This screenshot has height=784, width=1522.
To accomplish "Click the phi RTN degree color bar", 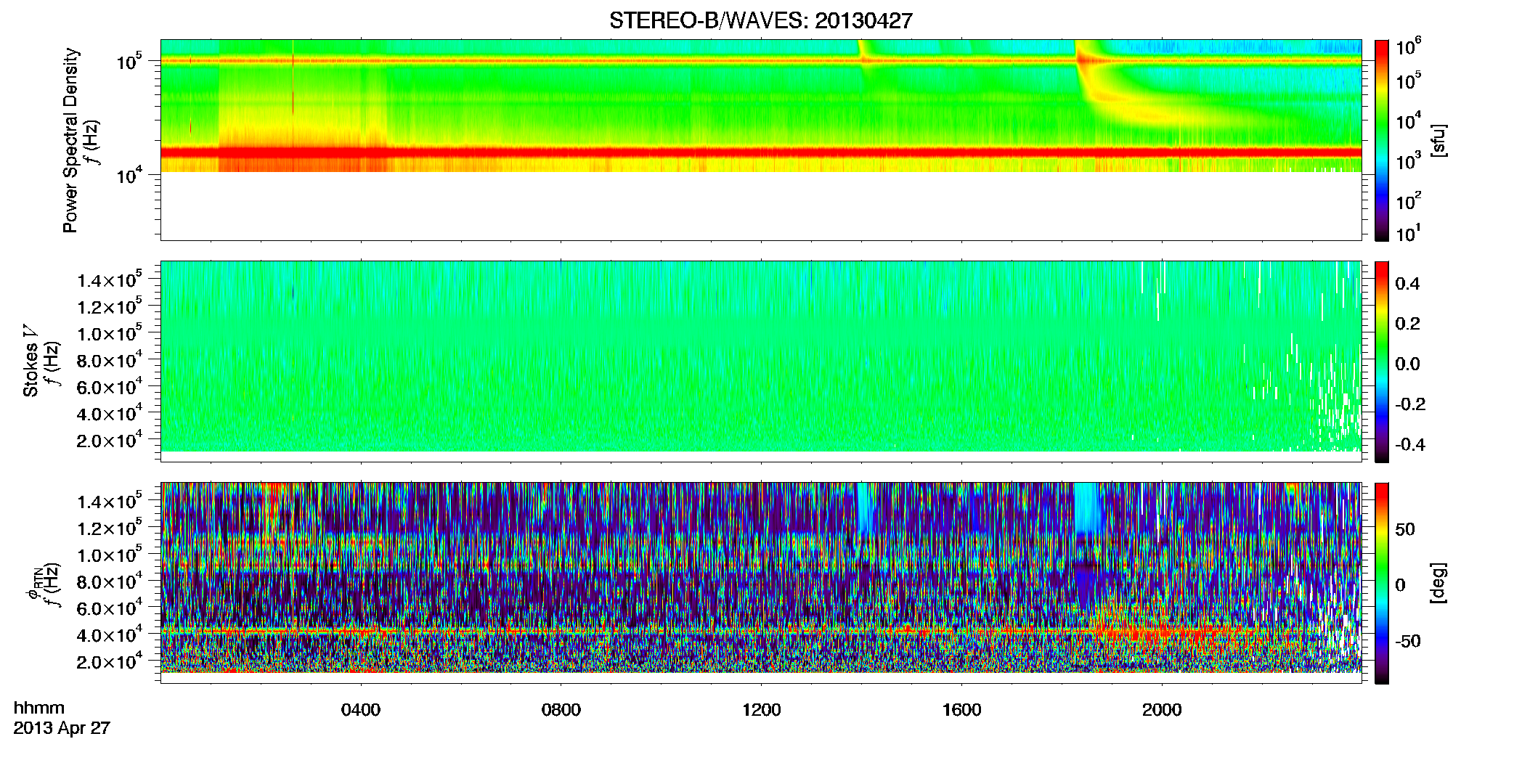I will 1381,583.
